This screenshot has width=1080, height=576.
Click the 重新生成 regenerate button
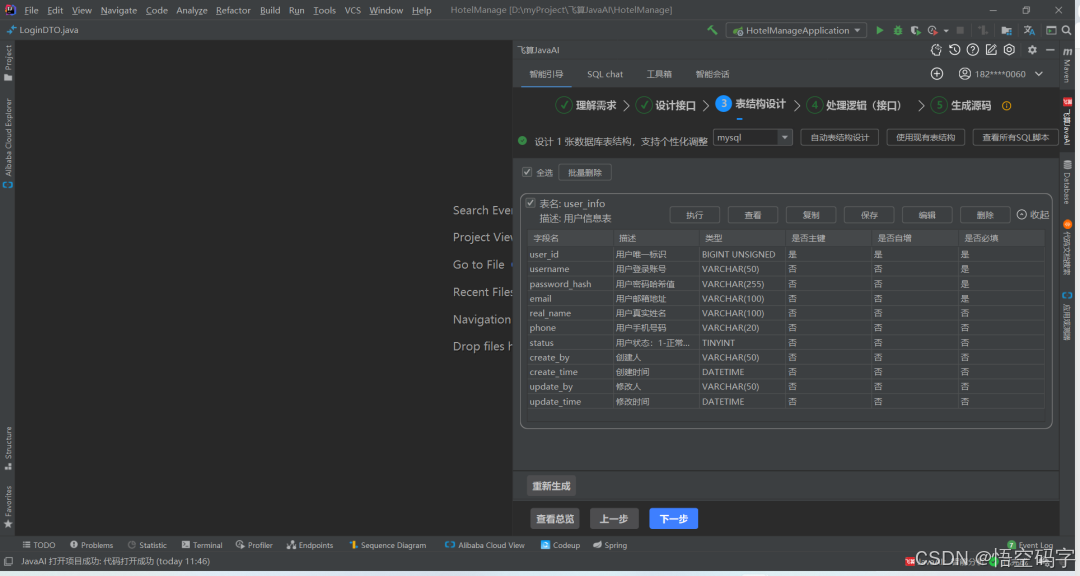(551, 486)
